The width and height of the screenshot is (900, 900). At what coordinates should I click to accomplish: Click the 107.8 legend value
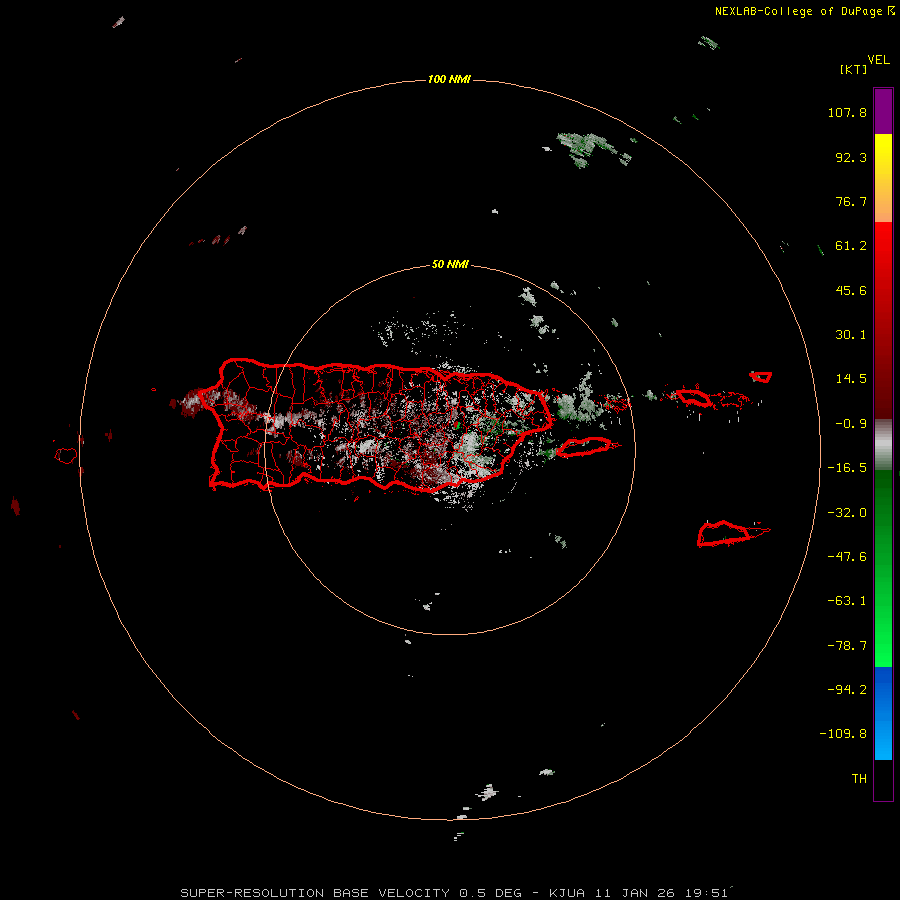[x=847, y=112]
